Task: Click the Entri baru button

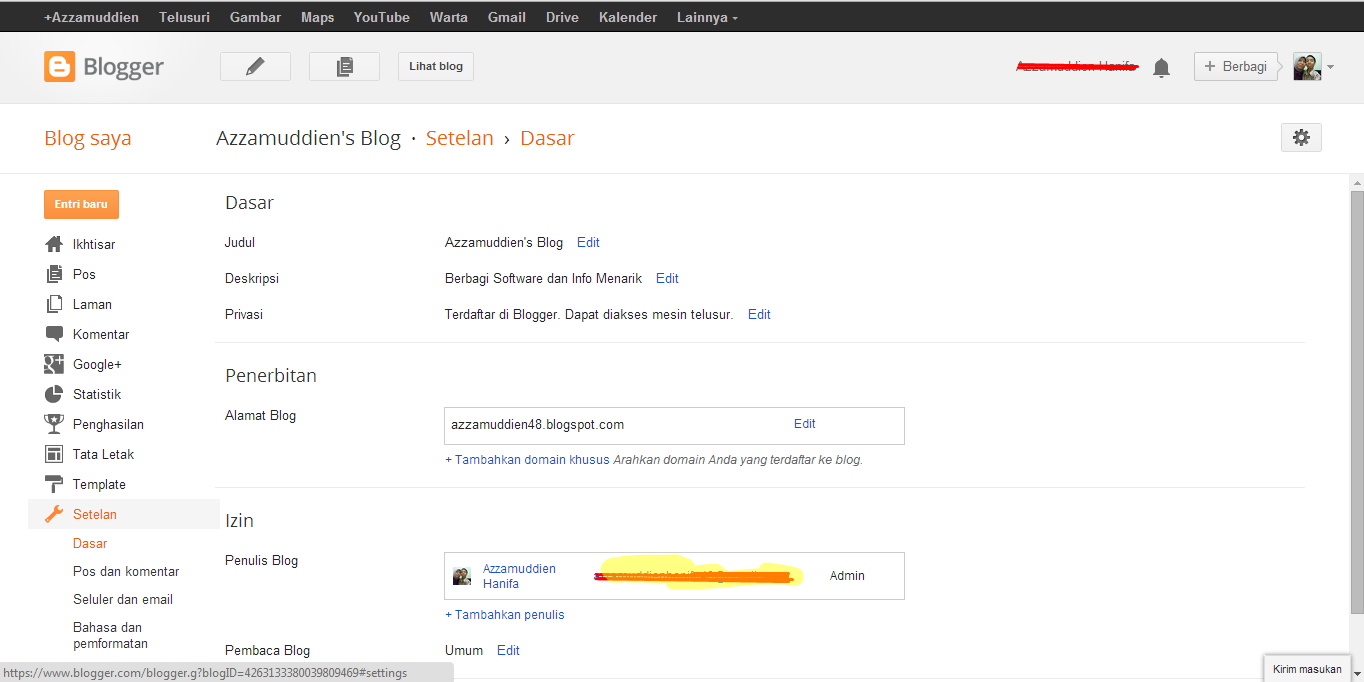Action: tap(81, 204)
